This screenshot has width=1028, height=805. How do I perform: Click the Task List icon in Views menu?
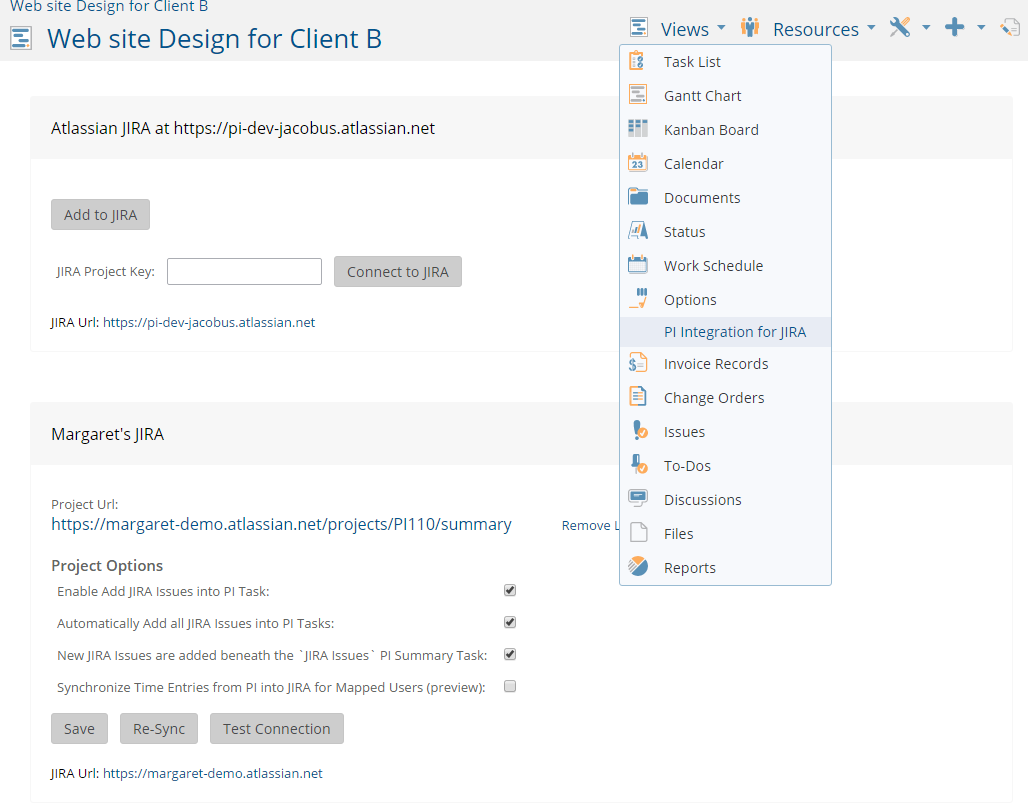[637, 61]
